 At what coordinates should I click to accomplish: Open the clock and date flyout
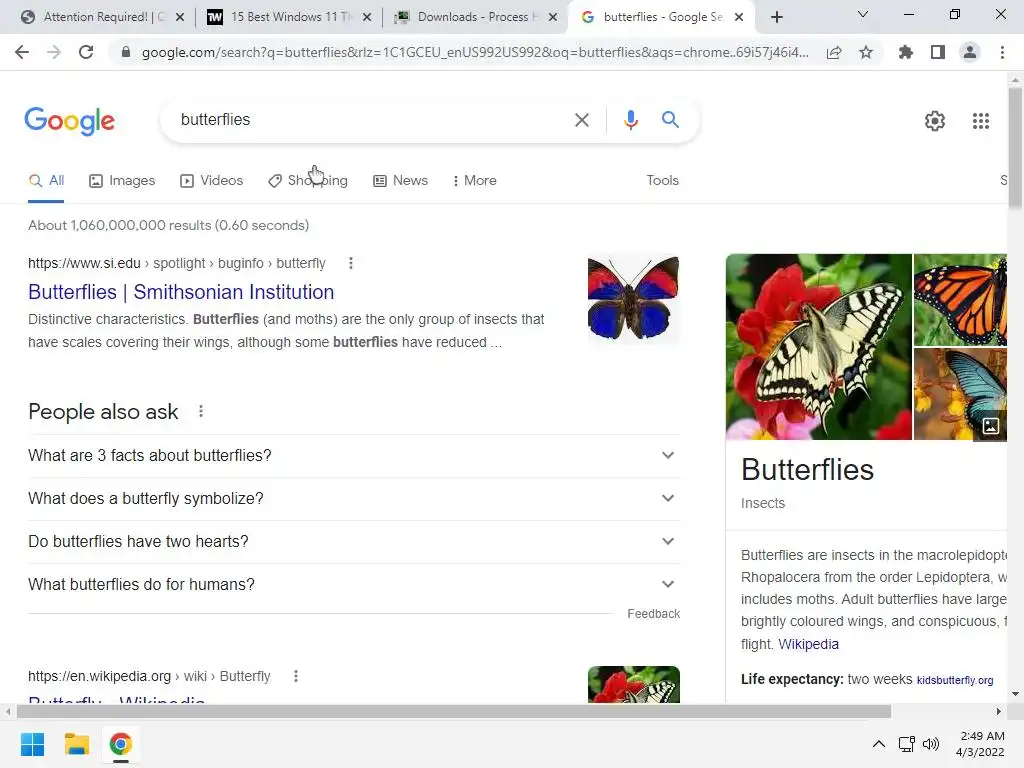[x=980, y=744]
